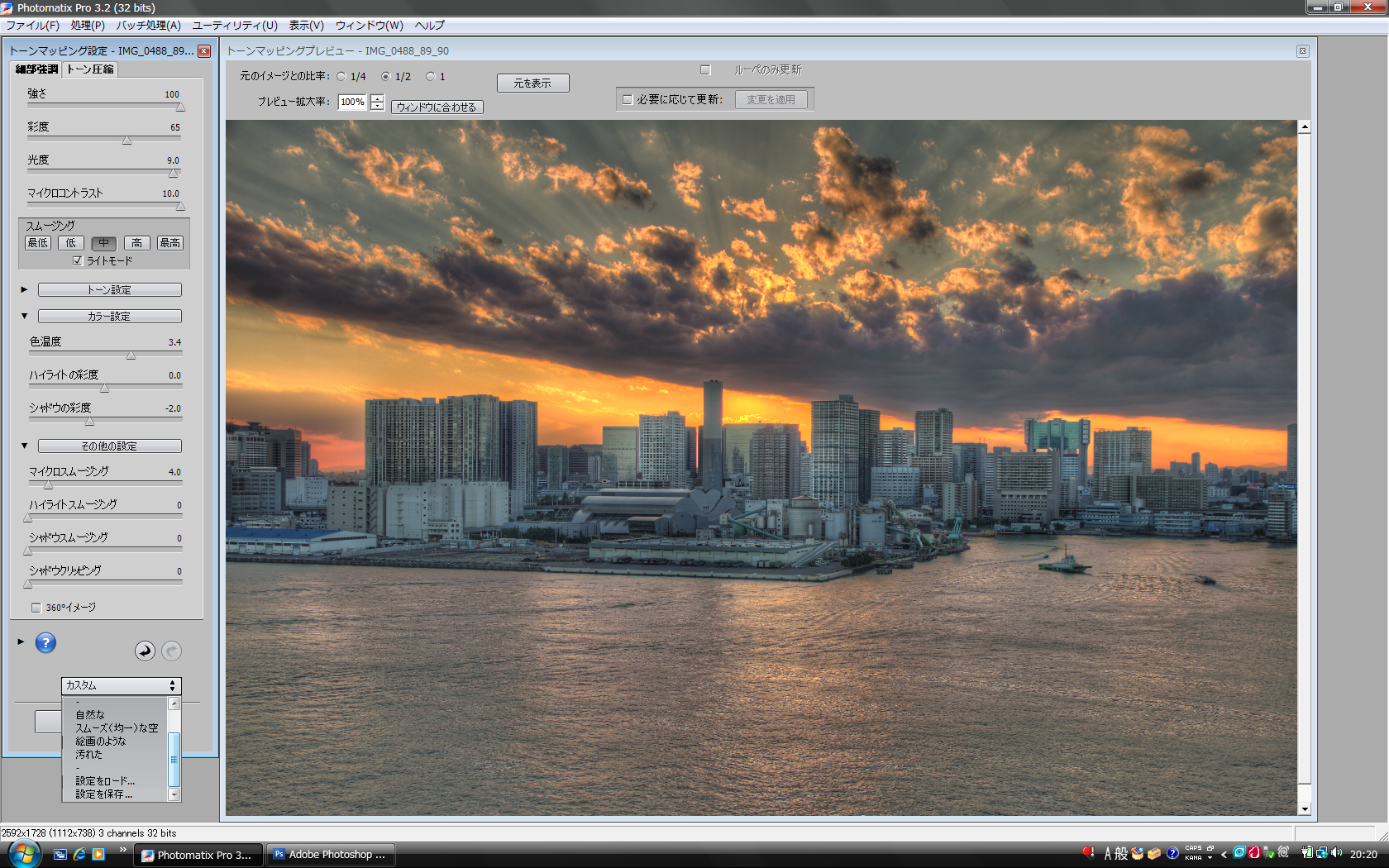
Task: Set smoothing to 低
Action: click(71, 243)
